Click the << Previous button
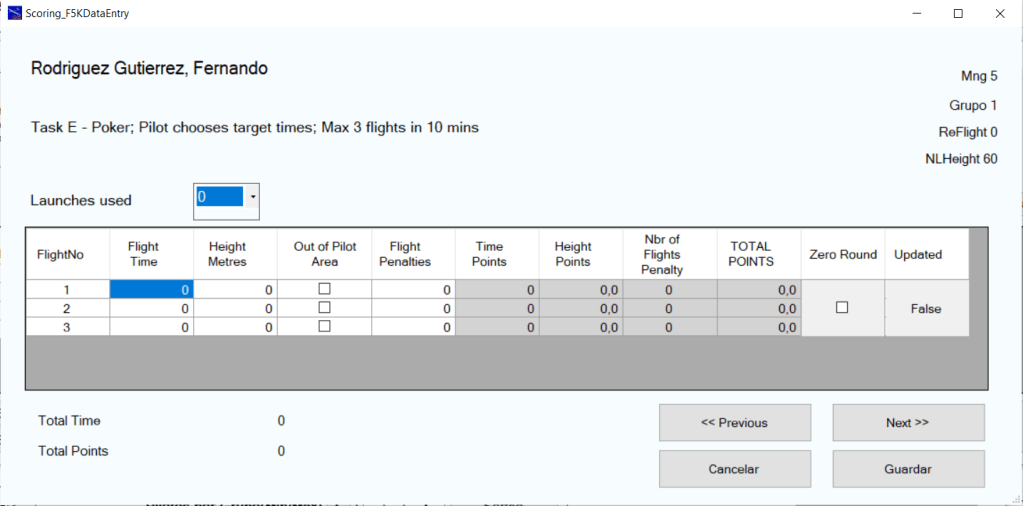The height and width of the screenshot is (506, 1023). [734, 423]
